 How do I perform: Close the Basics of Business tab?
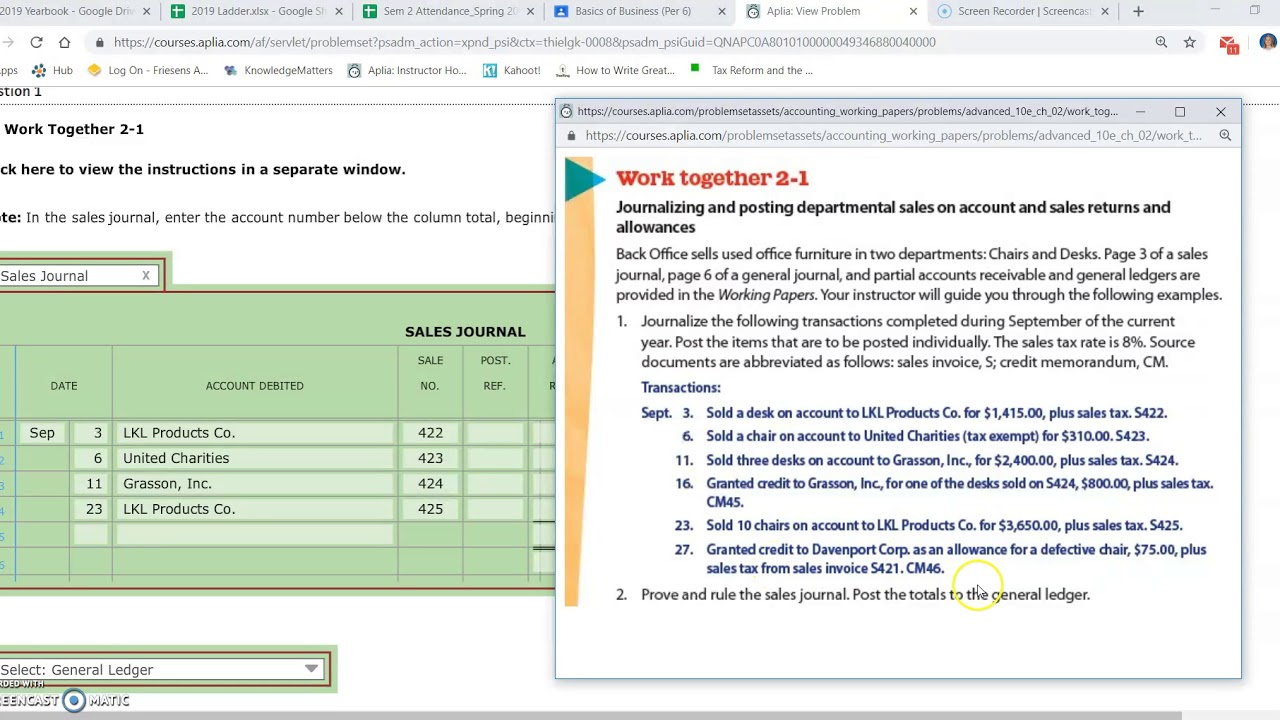point(721,11)
